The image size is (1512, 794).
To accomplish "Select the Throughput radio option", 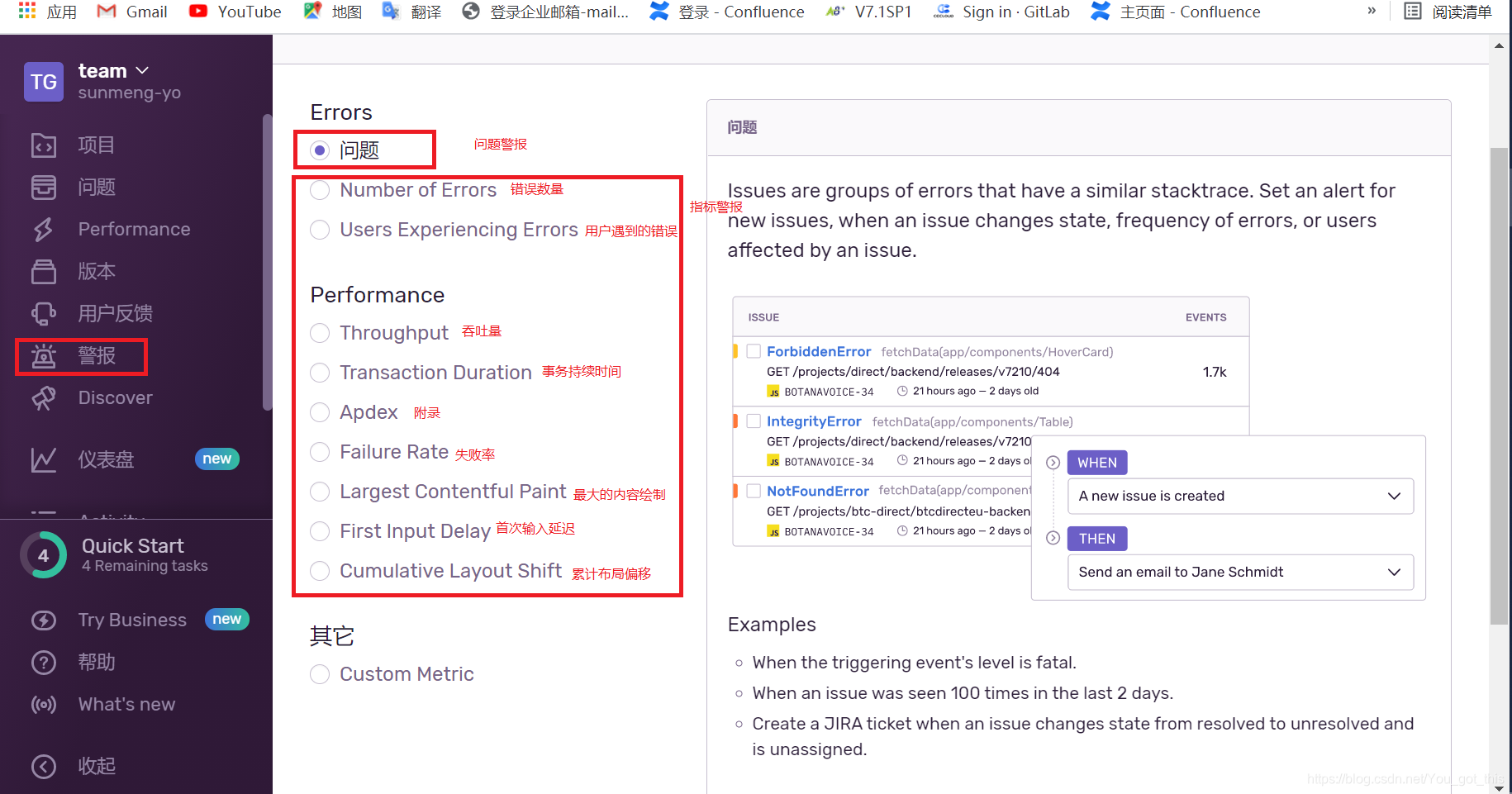I will pyautogui.click(x=320, y=333).
